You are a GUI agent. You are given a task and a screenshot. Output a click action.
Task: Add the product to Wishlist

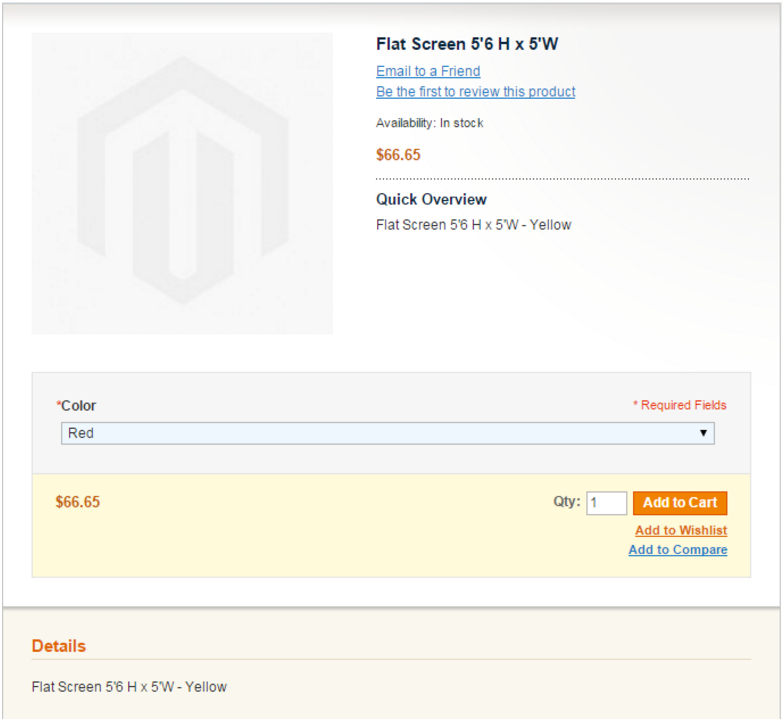681,530
